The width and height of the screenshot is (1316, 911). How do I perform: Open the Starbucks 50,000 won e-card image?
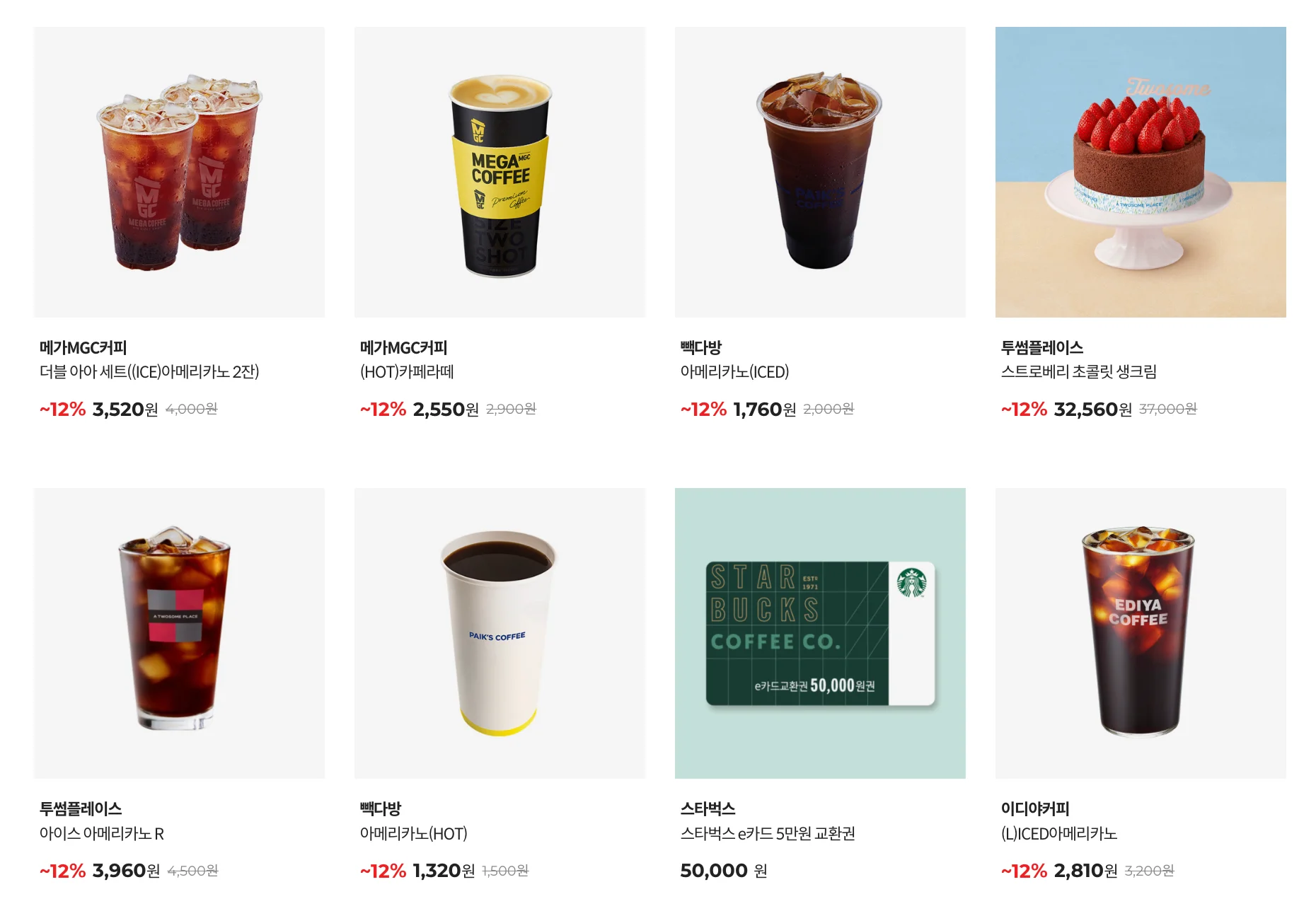820,633
